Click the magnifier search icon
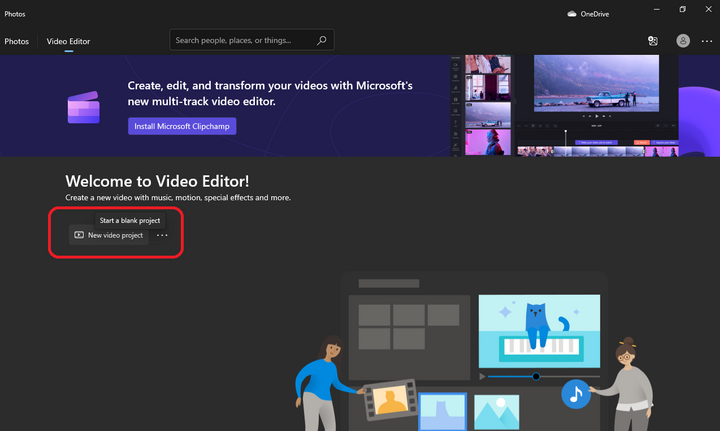720x431 pixels. [322, 40]
